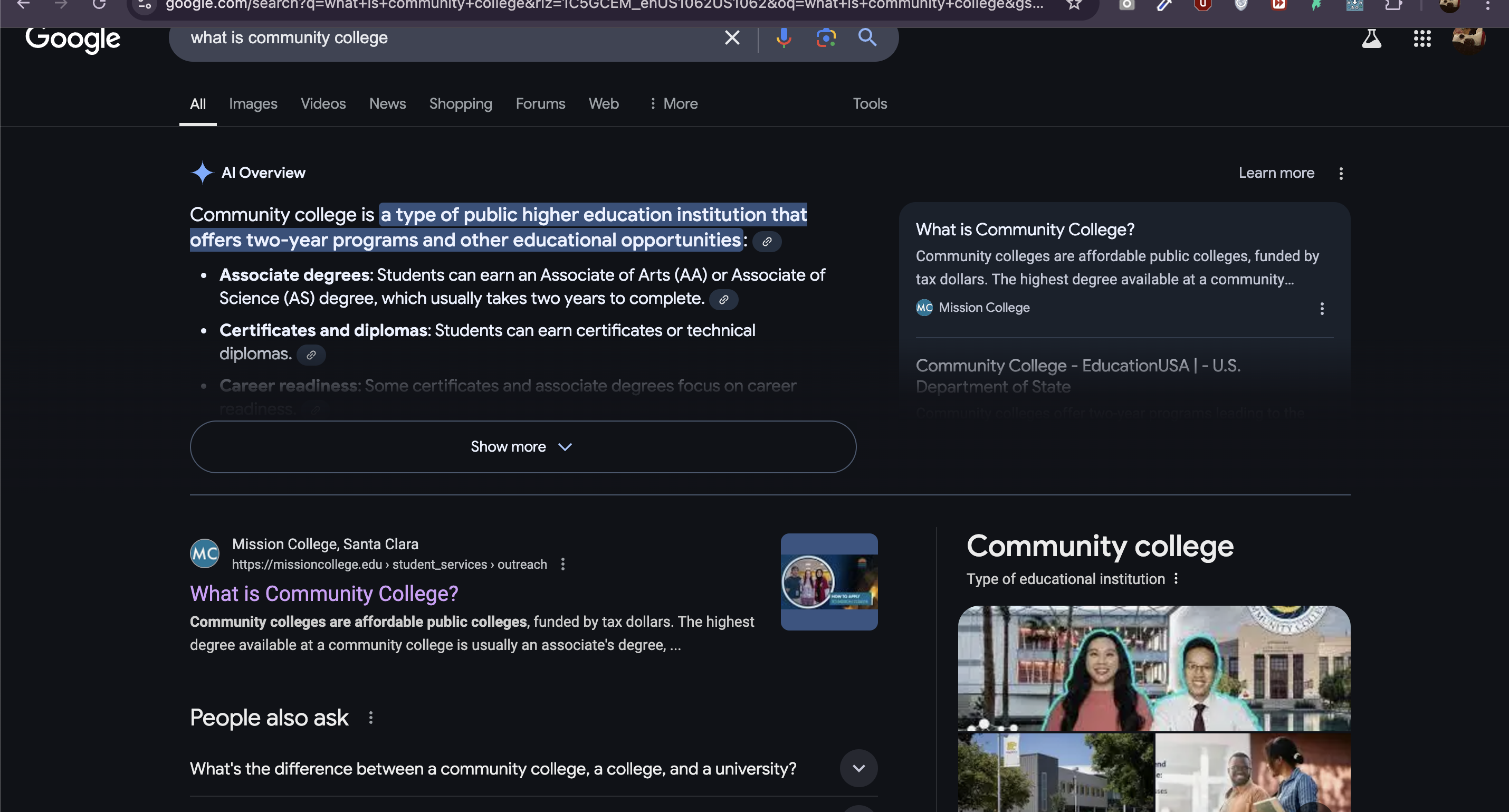
Task: Switch to the Images tab
Action: point(253,104)
